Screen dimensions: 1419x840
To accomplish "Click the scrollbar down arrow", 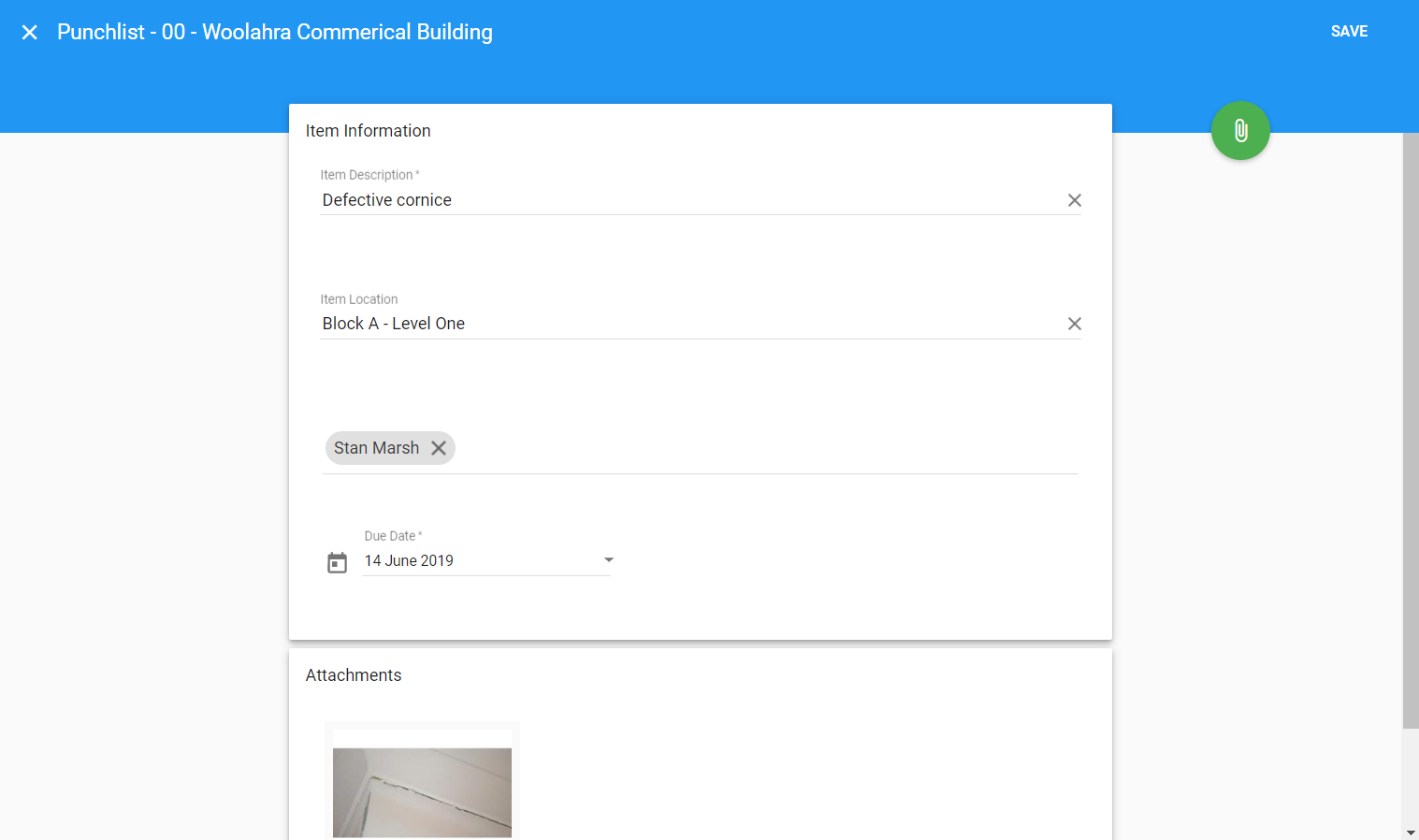I will [1411, 832].
